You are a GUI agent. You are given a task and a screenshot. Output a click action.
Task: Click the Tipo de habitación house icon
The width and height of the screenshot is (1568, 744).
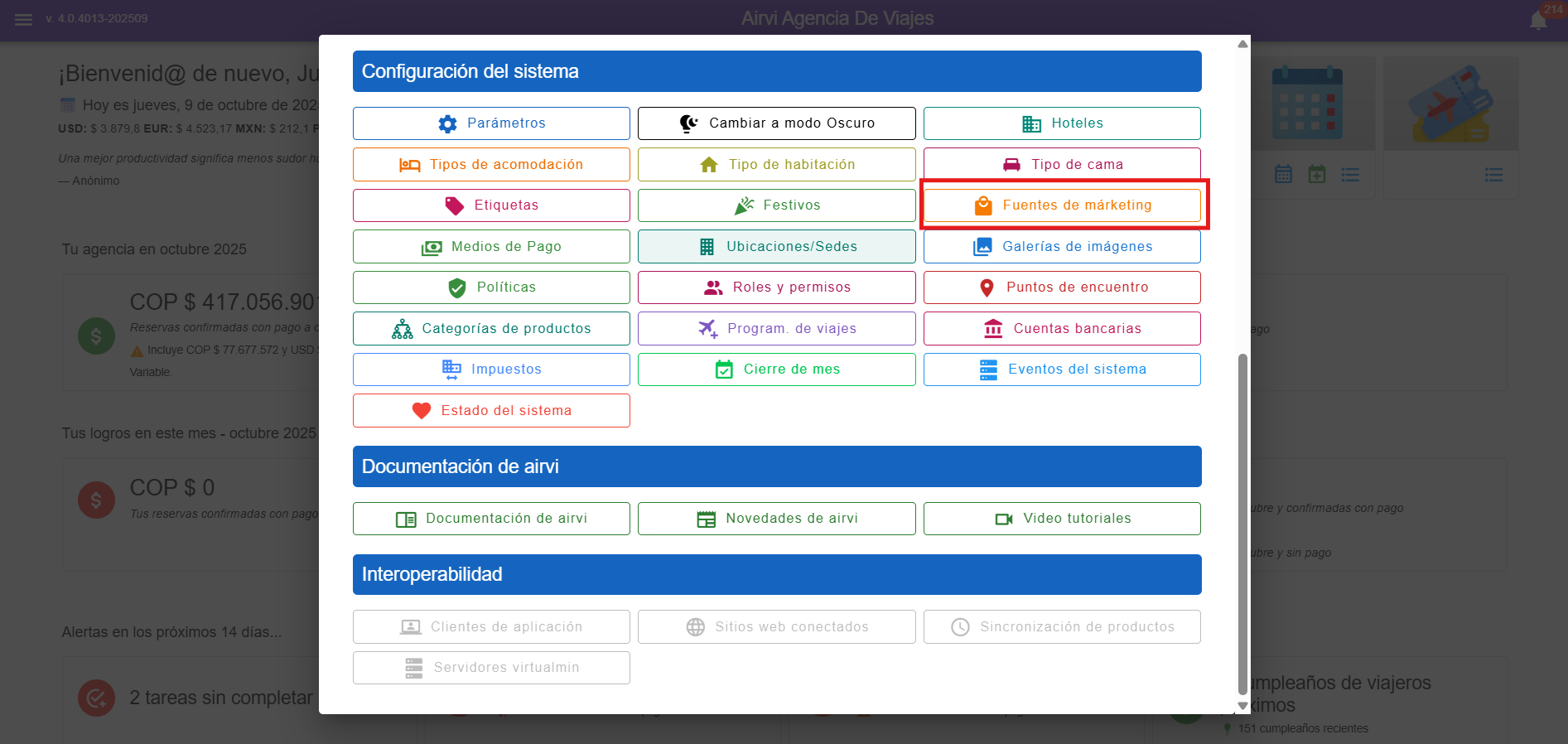pos(709,165)
